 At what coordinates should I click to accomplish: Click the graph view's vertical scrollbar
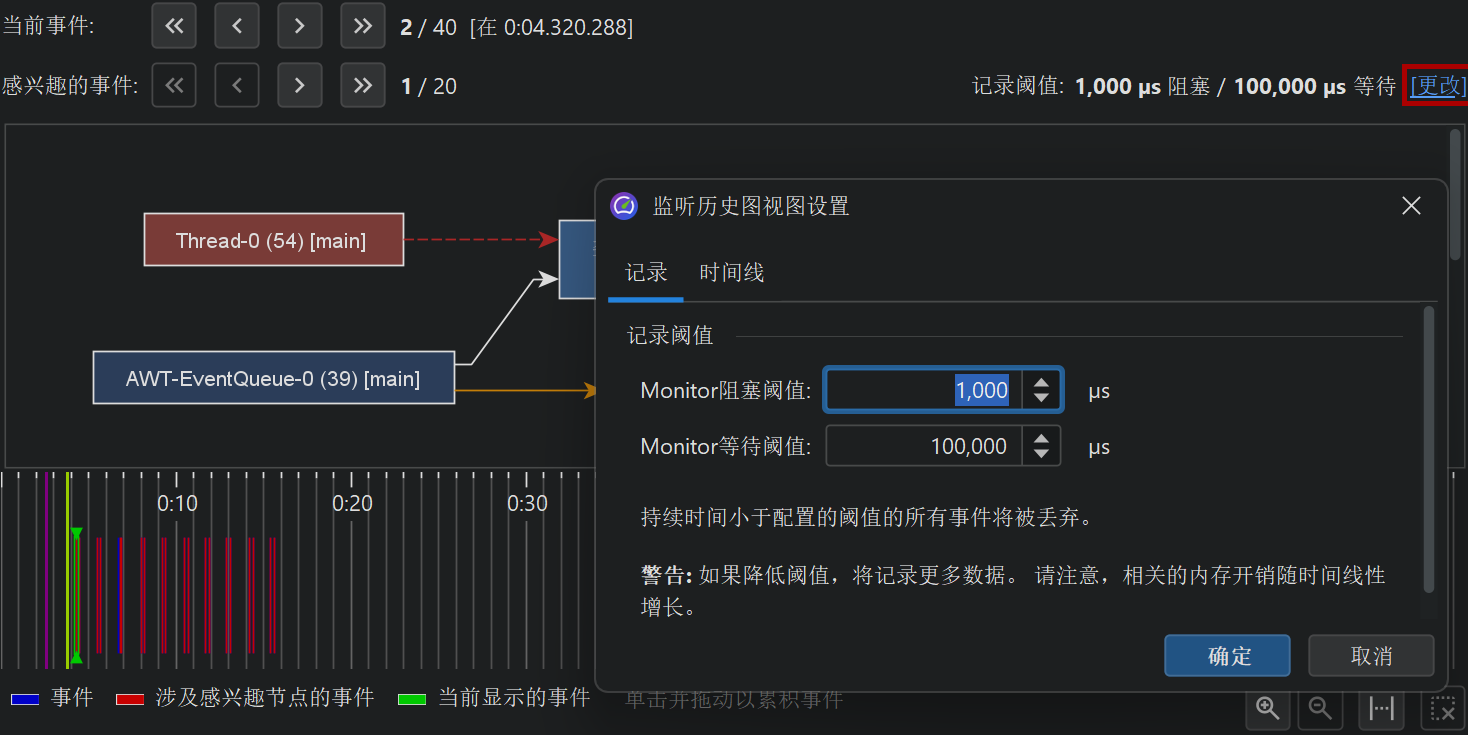click(1455, 195)
